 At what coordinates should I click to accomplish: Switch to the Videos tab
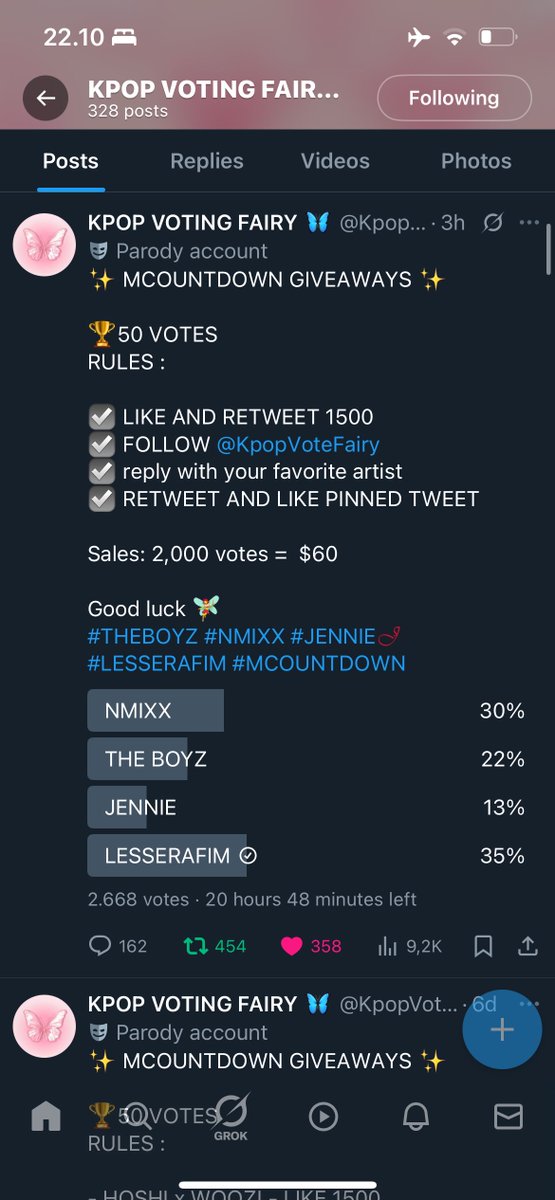pos(335,161)
